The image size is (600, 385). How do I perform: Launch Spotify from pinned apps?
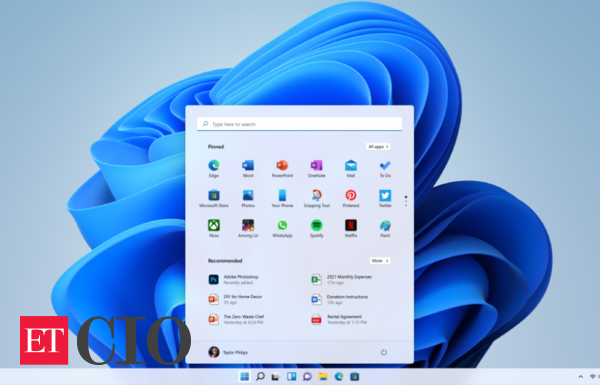(x=316, y=228)
